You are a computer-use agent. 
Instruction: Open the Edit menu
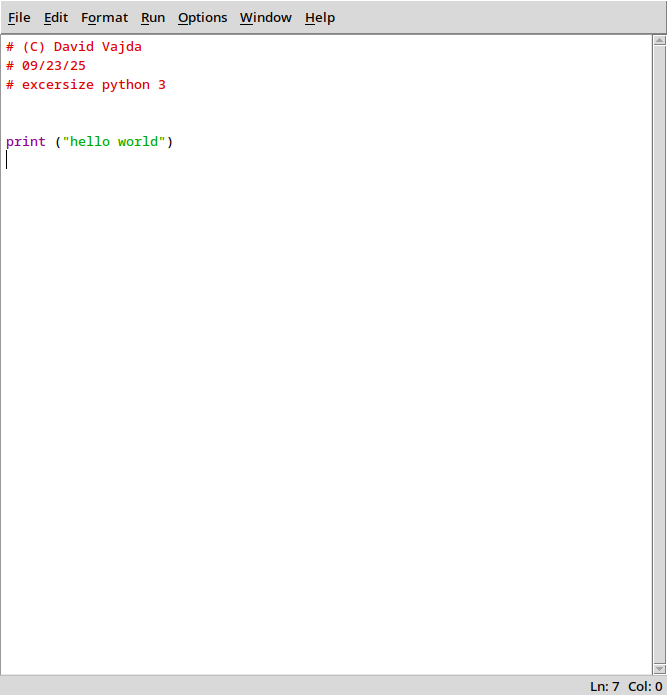pos(56,18)
